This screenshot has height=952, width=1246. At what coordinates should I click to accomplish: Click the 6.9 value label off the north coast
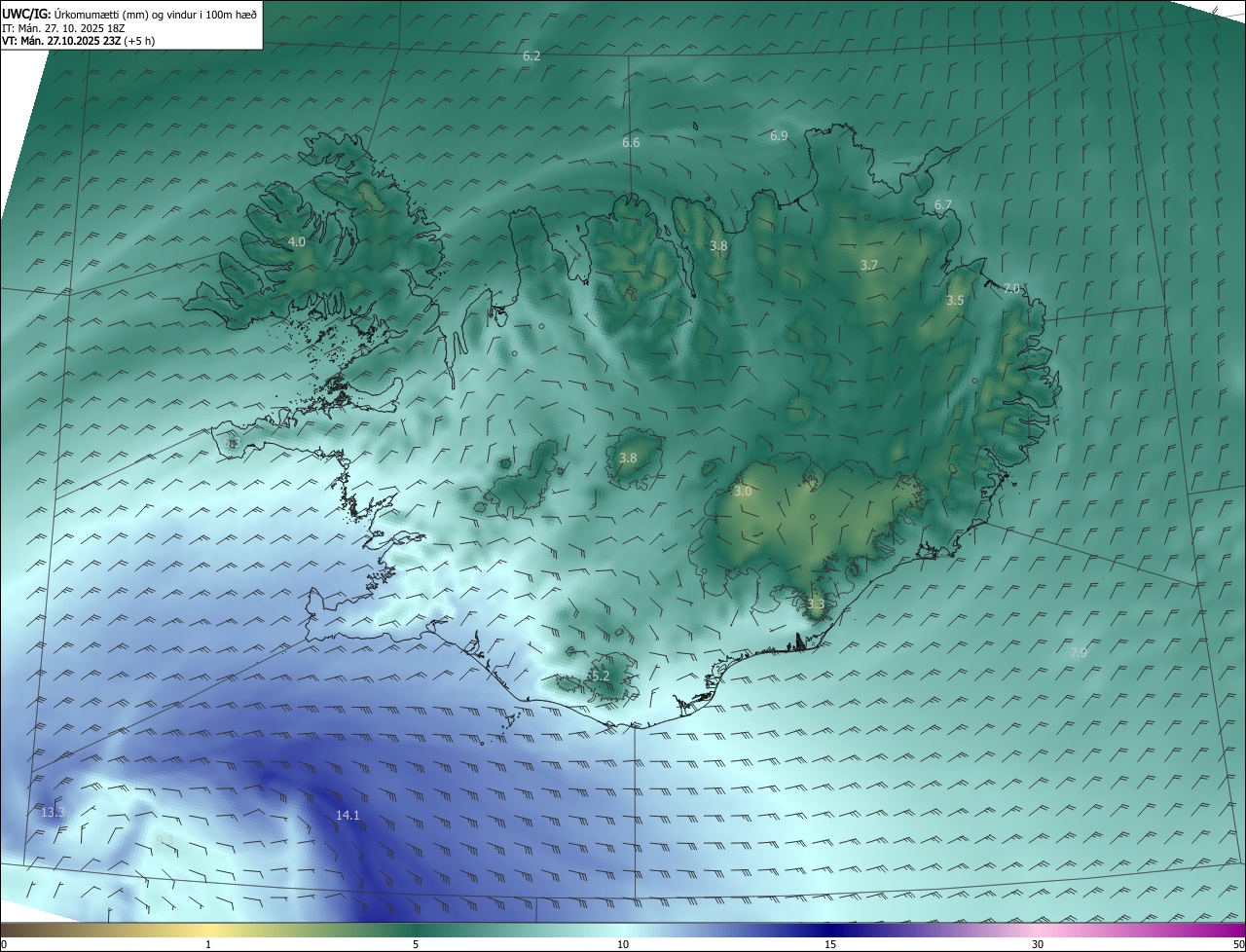779,136
